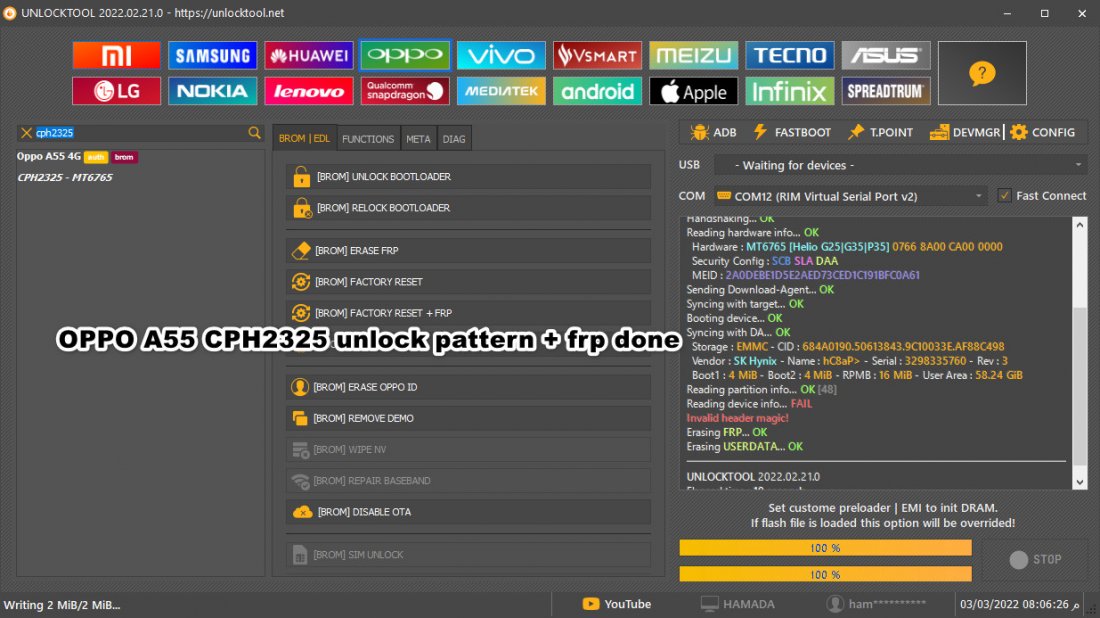This screenshot has width=1100, height=618.
Task: Run [BROM] DISABLE OTA
Action: coord(468,512)
